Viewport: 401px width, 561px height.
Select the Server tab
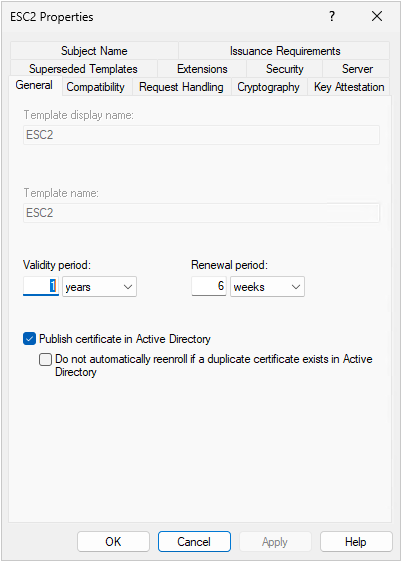point(357,69)
